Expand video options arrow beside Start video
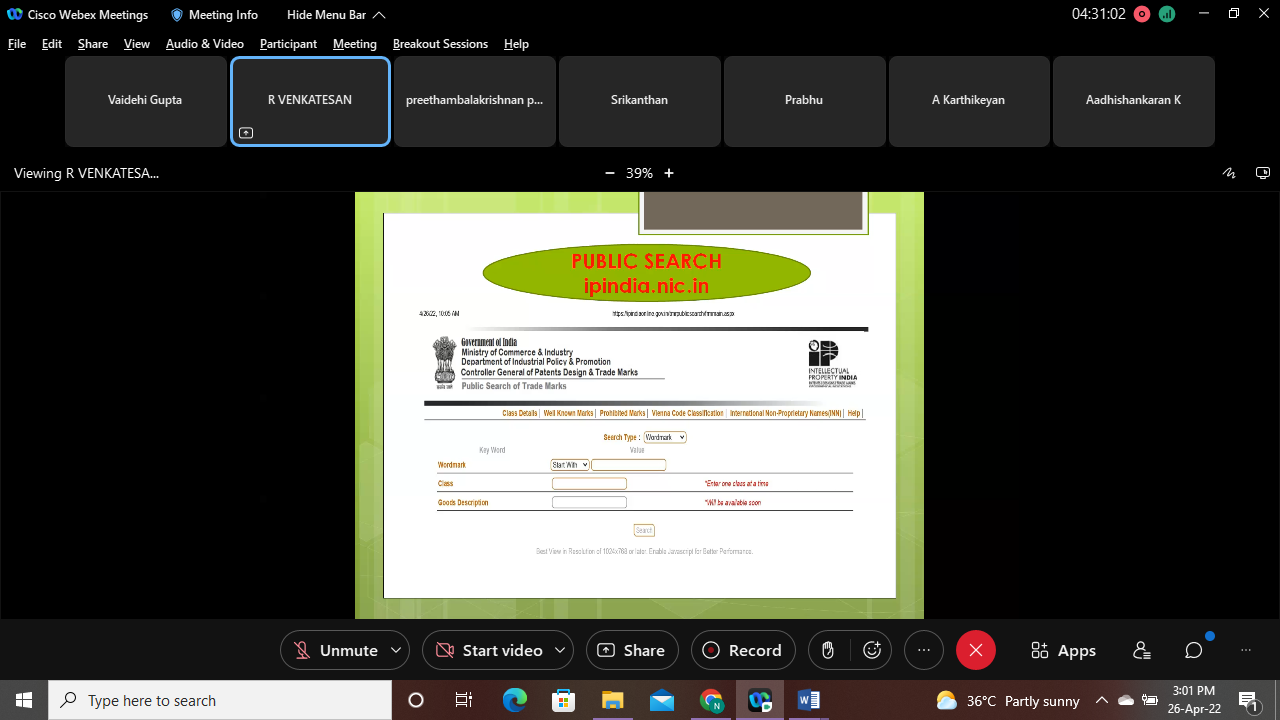Screen dimensions: 1280x720 pyautogui.click(x=560, y=650)
